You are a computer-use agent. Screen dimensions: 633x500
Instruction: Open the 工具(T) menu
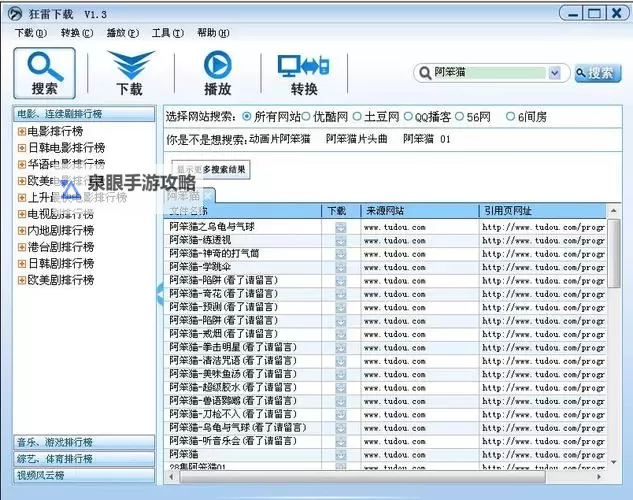(x=168, y=33)
